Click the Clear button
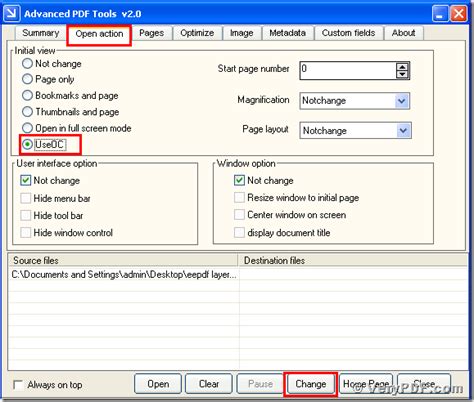 tap(209, 384)
